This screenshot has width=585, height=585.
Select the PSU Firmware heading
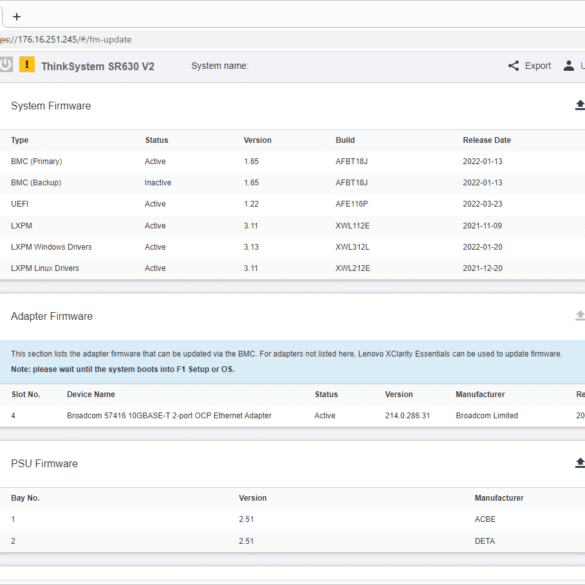pos(44,463)
